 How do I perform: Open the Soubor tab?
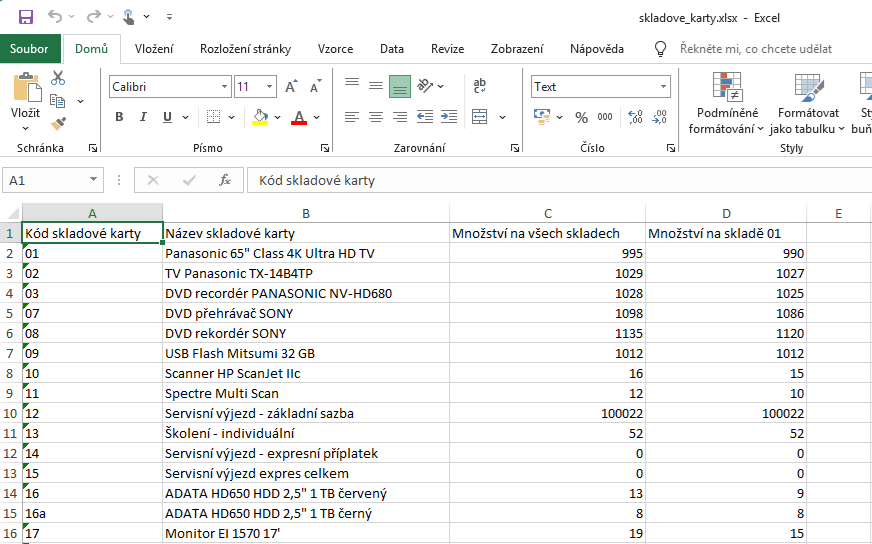tap(29, 48)
